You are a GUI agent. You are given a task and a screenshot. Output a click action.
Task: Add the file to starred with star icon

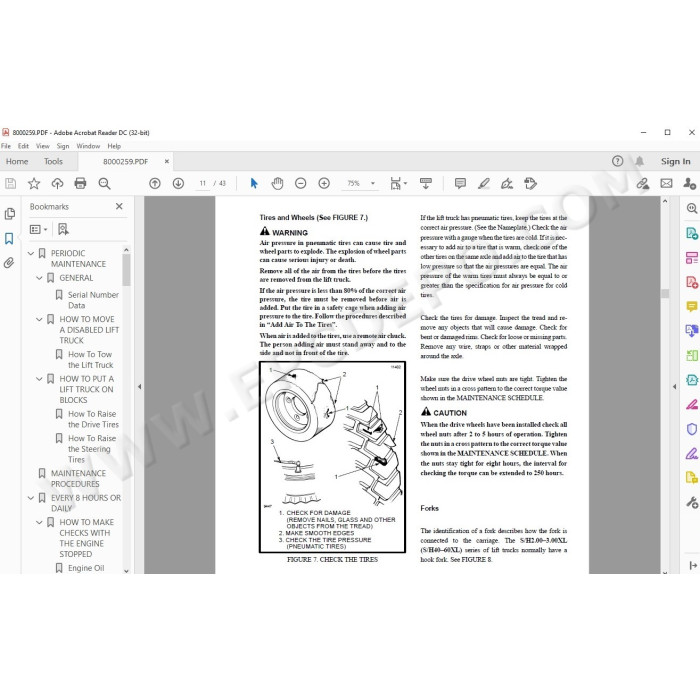coord(34,183)
